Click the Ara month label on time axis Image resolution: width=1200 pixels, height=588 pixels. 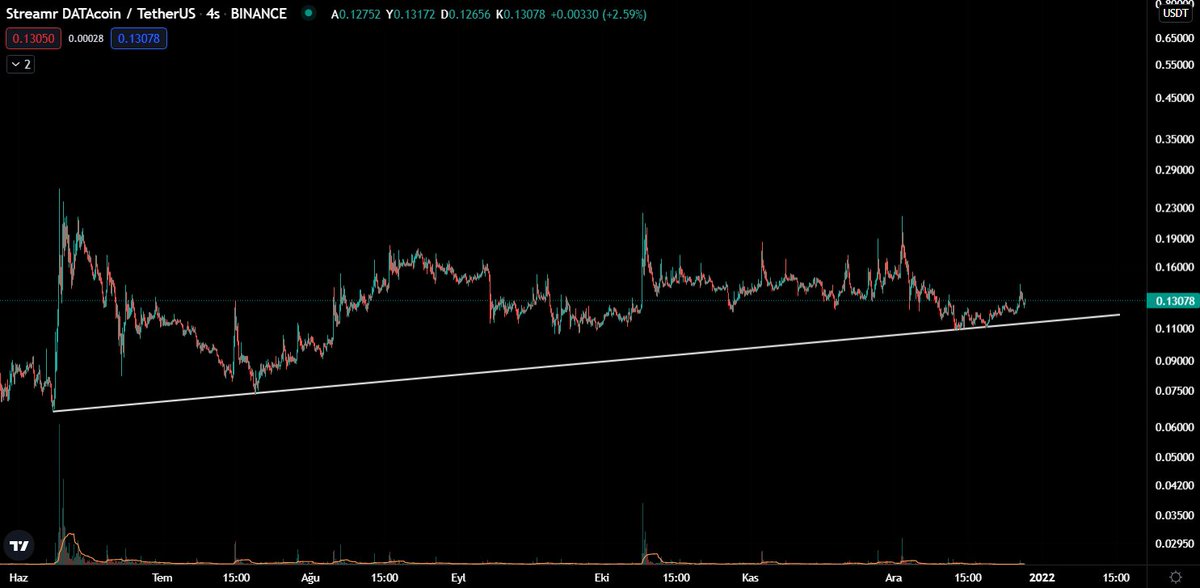coord(894,578)
